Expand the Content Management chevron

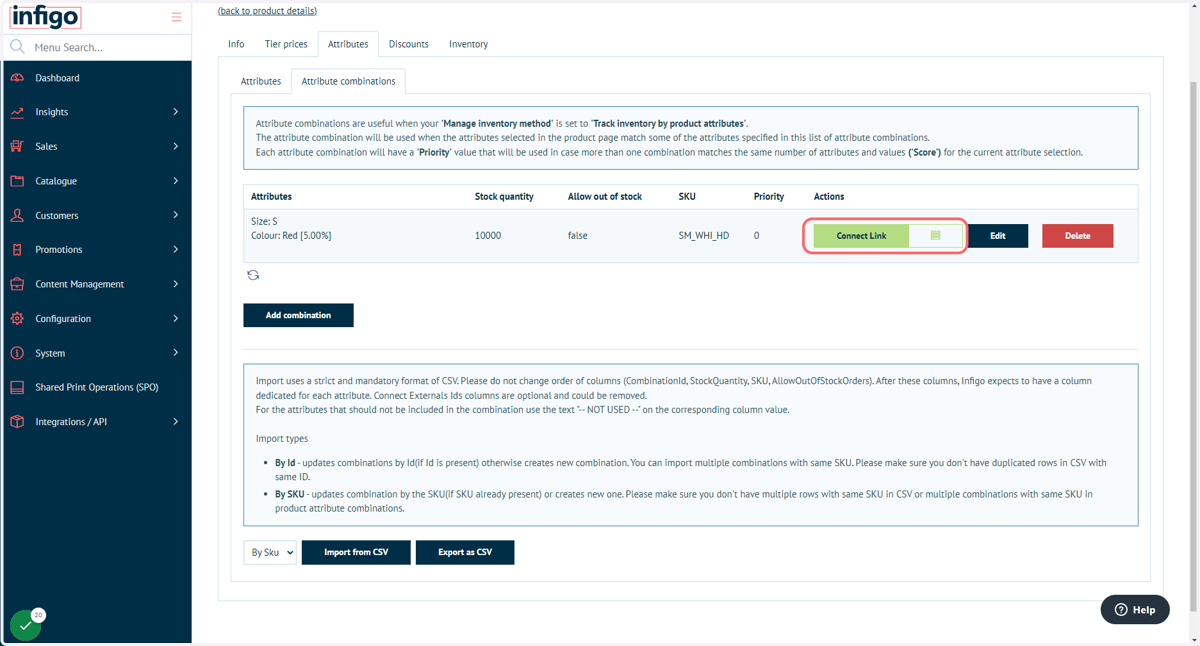[x=175, y=284]
